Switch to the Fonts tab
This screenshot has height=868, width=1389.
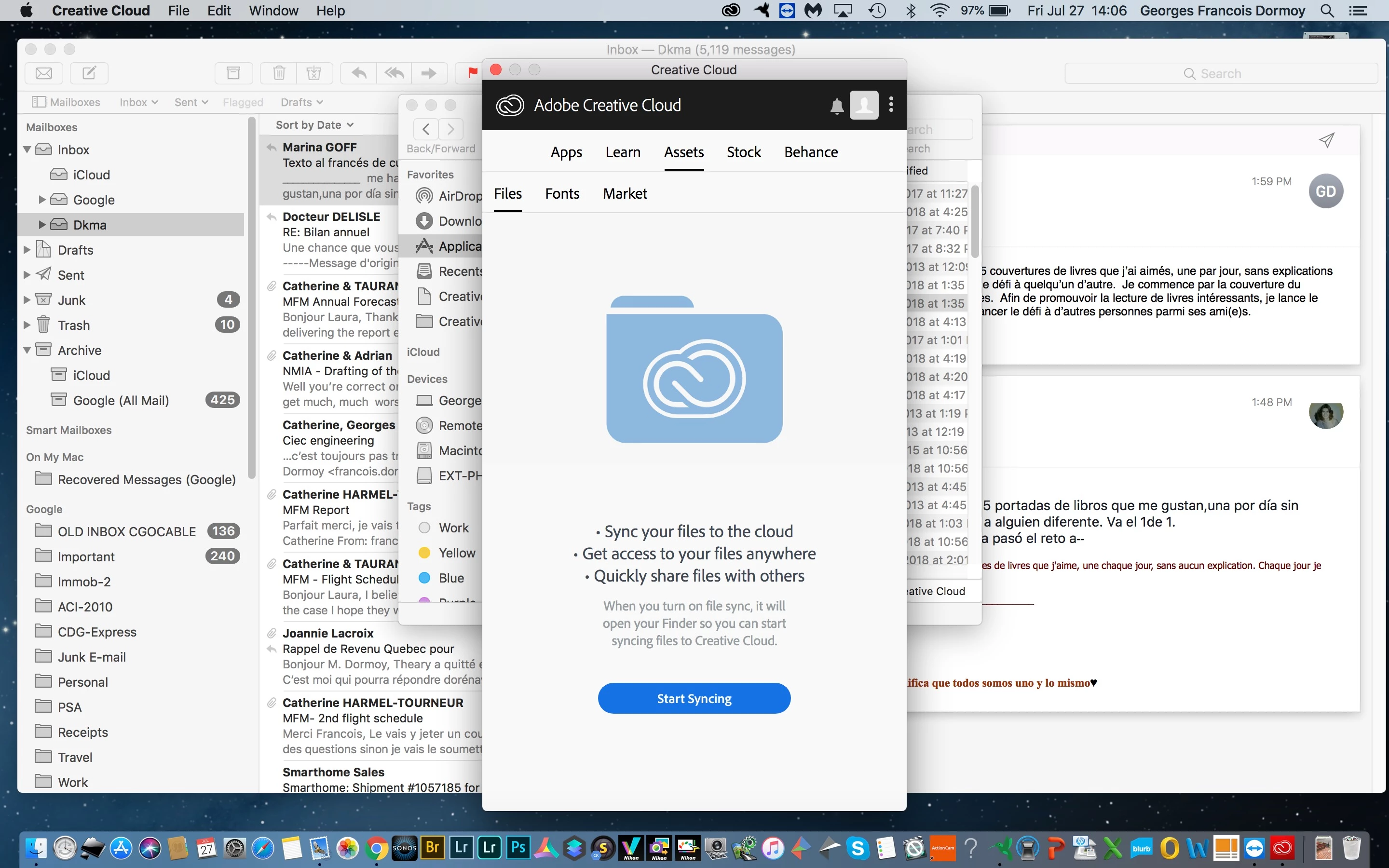click(562, 193)
